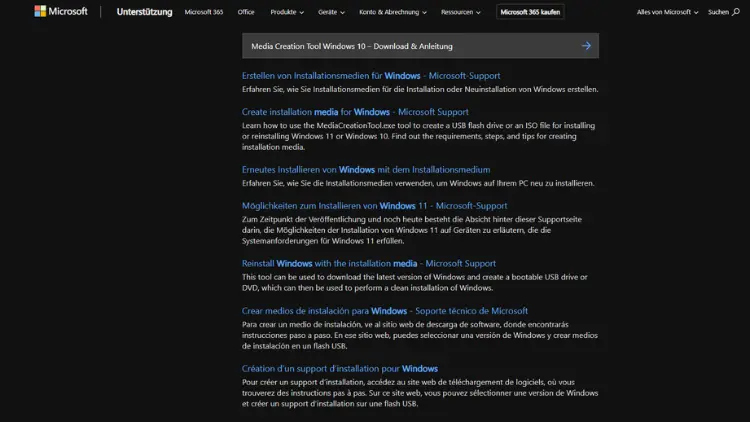Go to Microsoft 365 menu item
Viewport: 750px width, 422px height.
[x=204, y=12]
